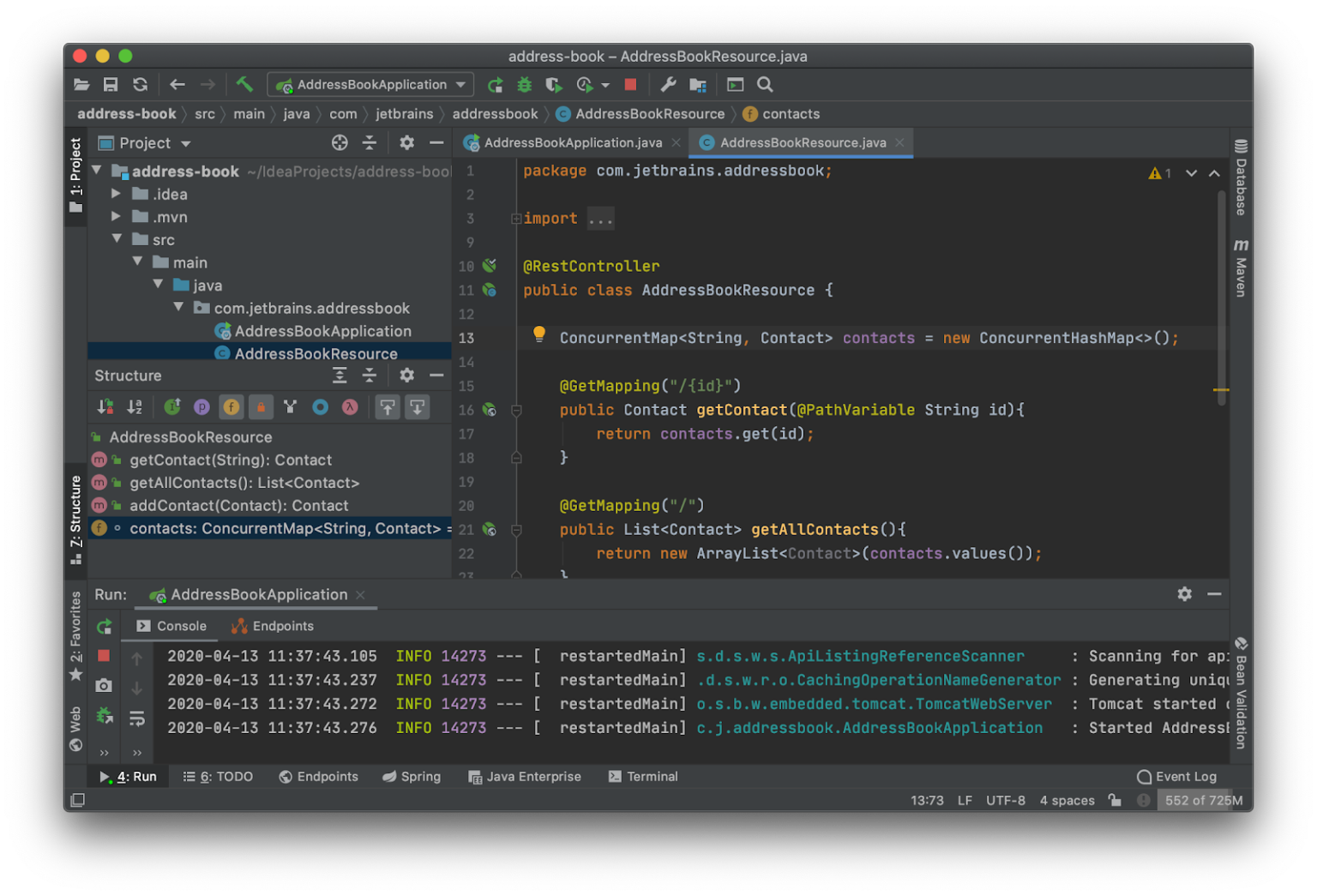
Task: Expand the .idea folder in Project view
Action: pos(117,194)
